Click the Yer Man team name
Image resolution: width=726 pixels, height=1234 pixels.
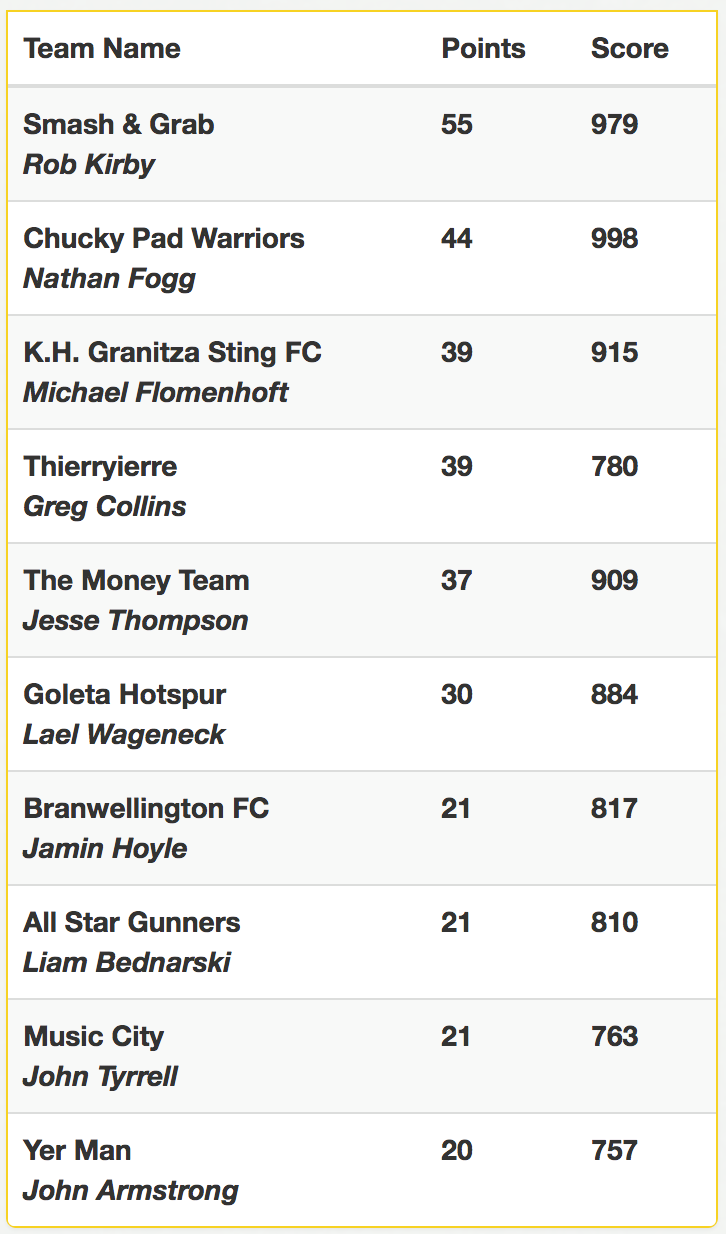tap(77, 1150)
